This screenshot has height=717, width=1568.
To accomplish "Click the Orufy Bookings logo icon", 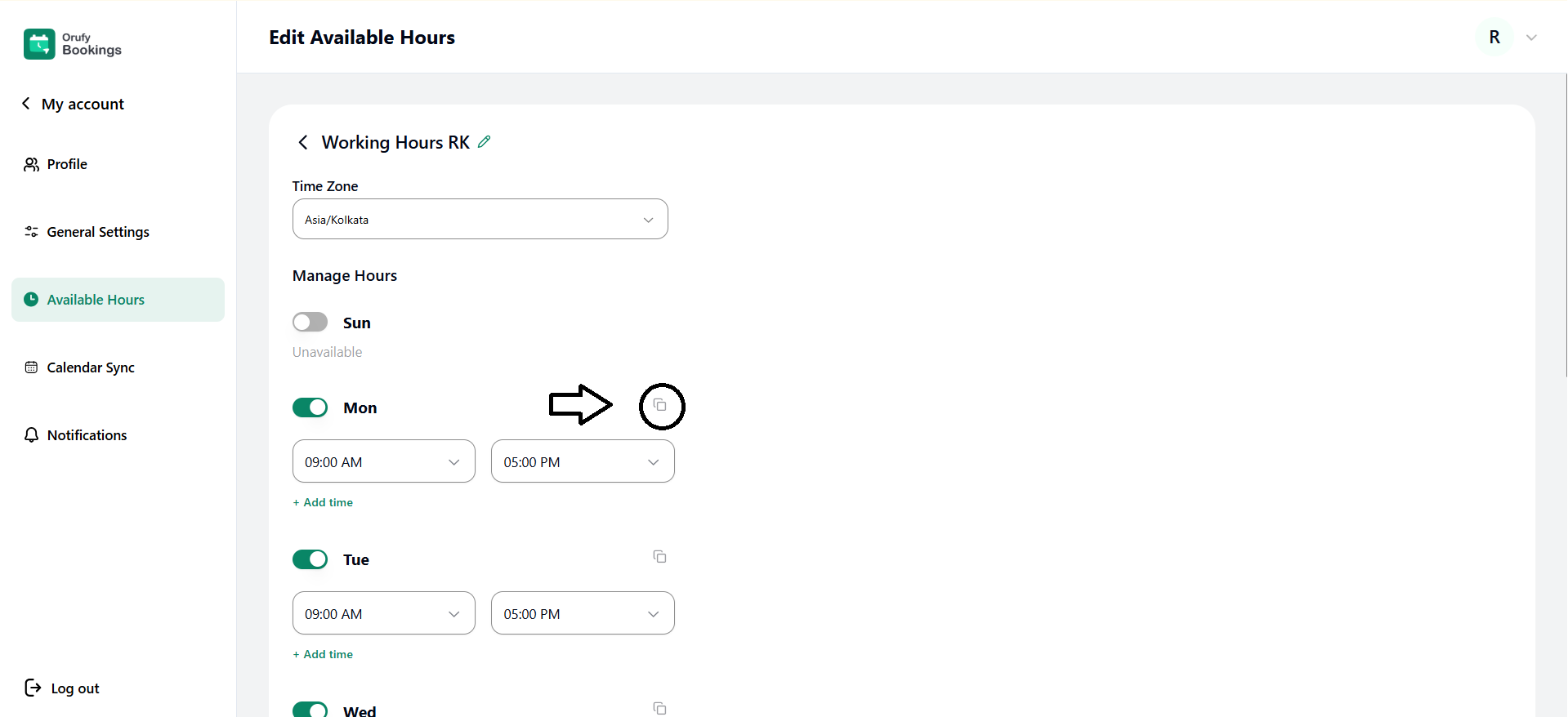I will click(39, 44).
